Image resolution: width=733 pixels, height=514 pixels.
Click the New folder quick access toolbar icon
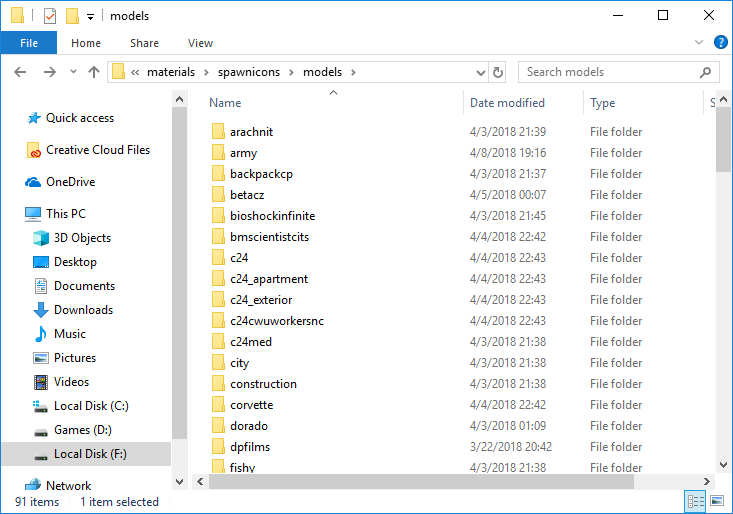click(72, 16)
